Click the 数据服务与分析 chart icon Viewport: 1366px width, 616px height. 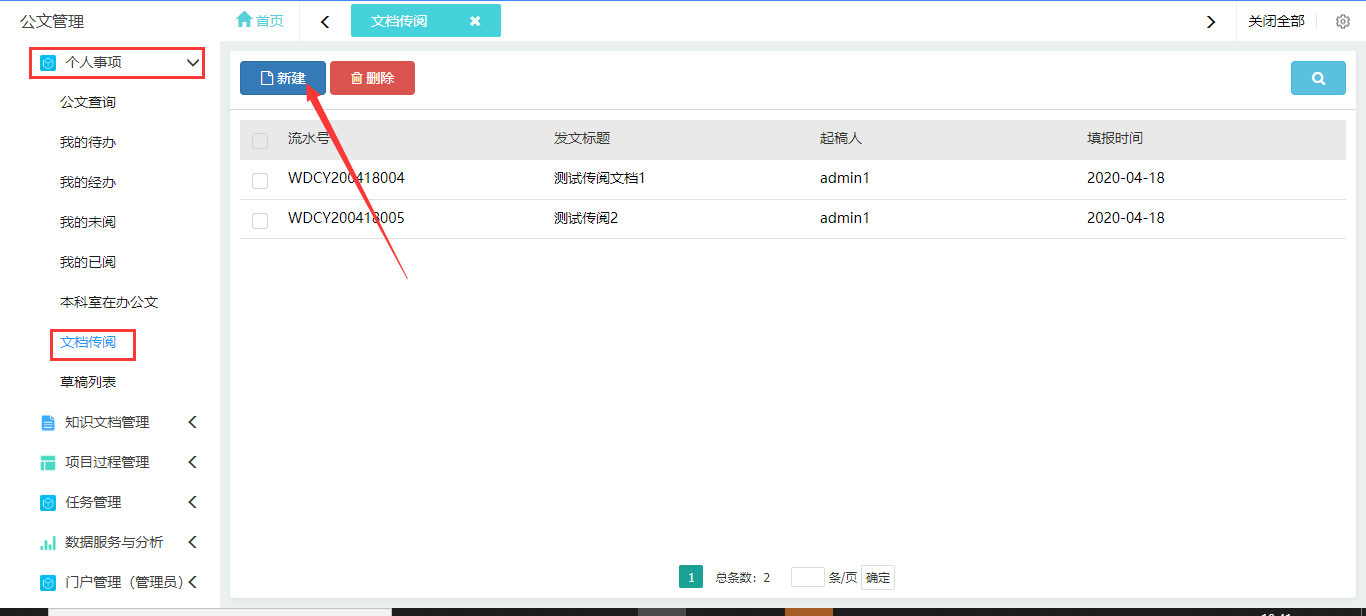(x=48, y=543)
